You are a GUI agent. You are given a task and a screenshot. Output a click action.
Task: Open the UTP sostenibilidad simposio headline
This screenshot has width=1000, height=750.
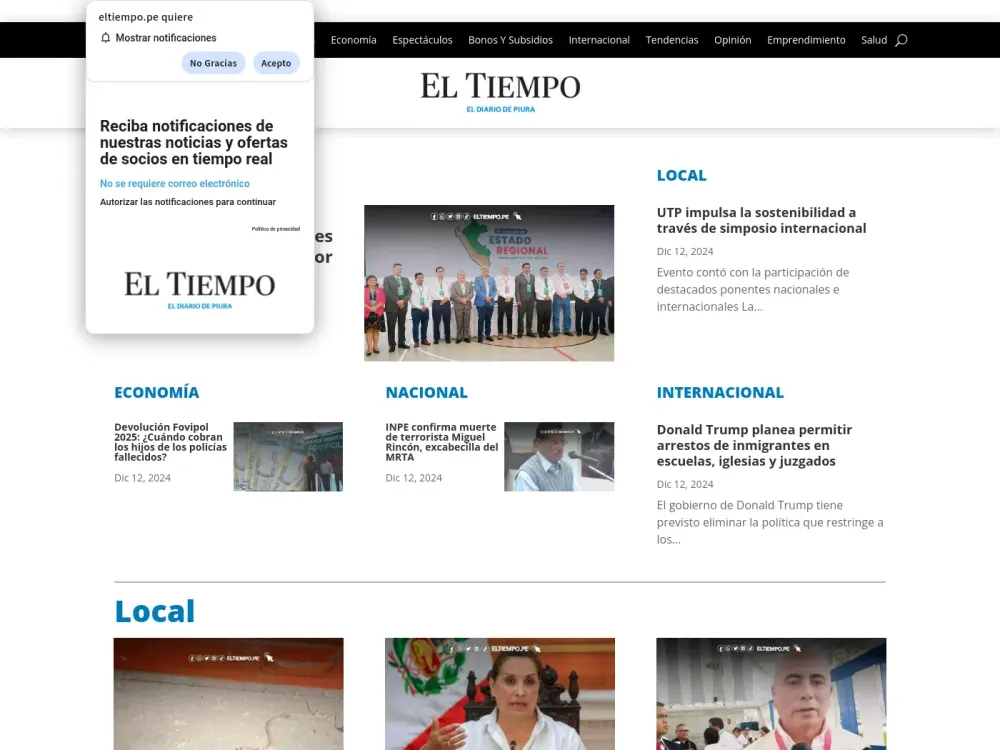pyautogui.click(x=762, y=219)
